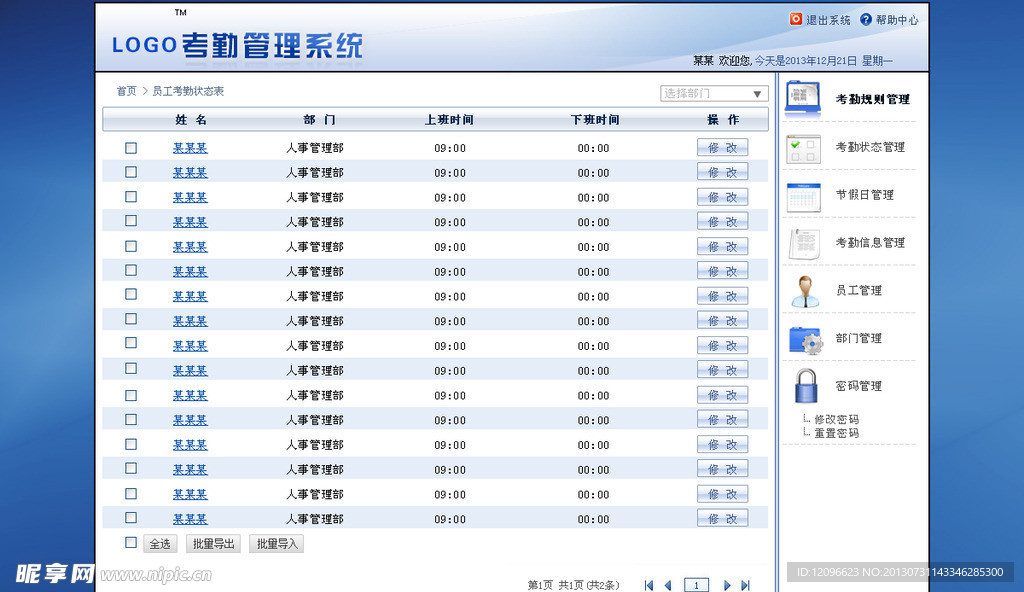Tick the last table row checkbox
The image size is (1024, 592).
[131, 518]
